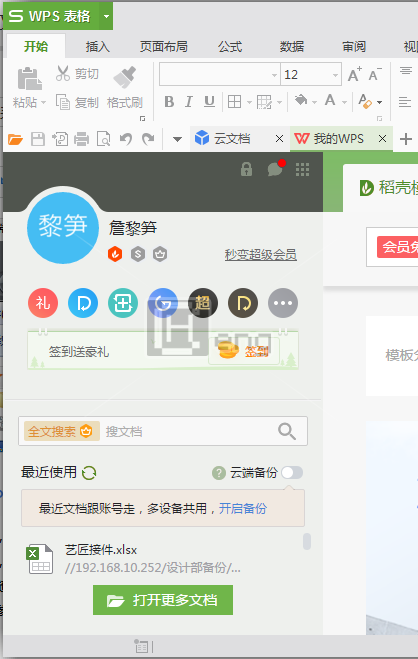
Task: Increase font size with A+ icon
Action: pos(355,74)
